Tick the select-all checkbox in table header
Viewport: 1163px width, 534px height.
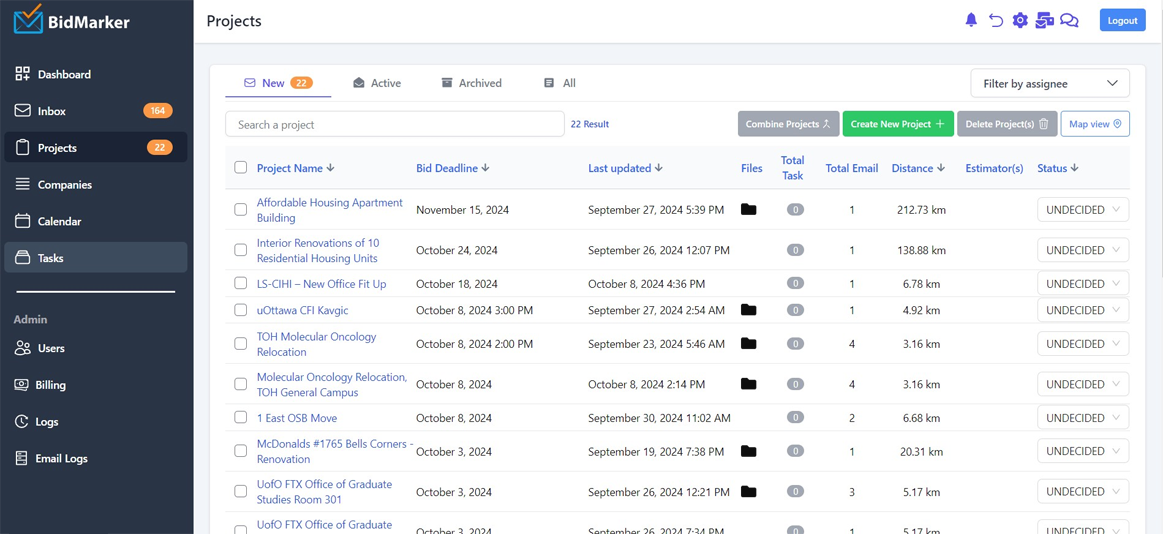(240, 167)
